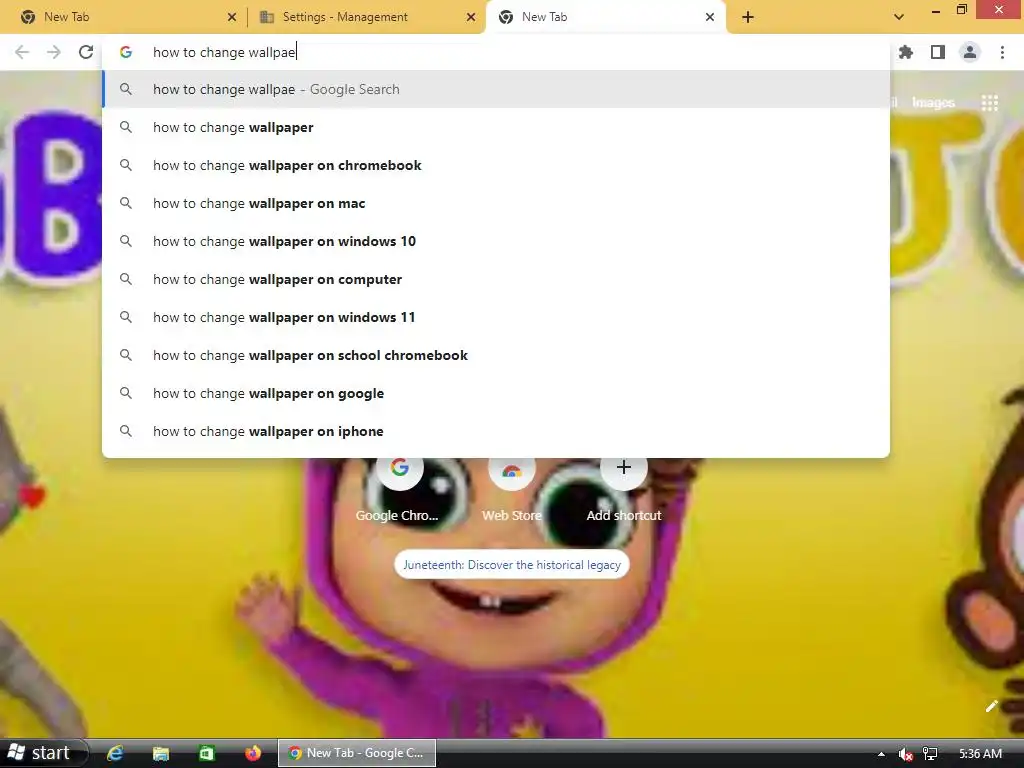Switch to the first New Tab
Screen dimensions: 1024x768
pos(127,17)
